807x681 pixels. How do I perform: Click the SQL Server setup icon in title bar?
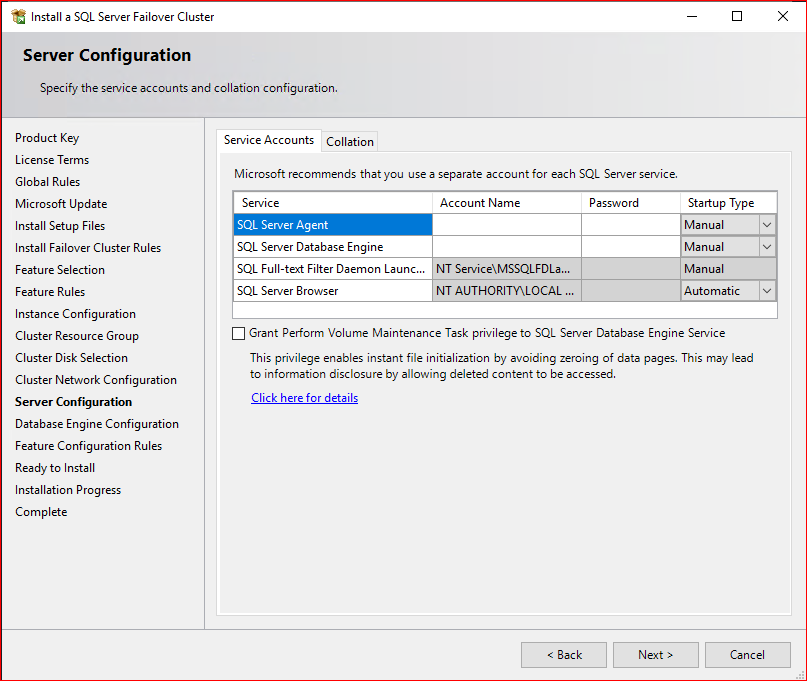[x=19, y=16]
